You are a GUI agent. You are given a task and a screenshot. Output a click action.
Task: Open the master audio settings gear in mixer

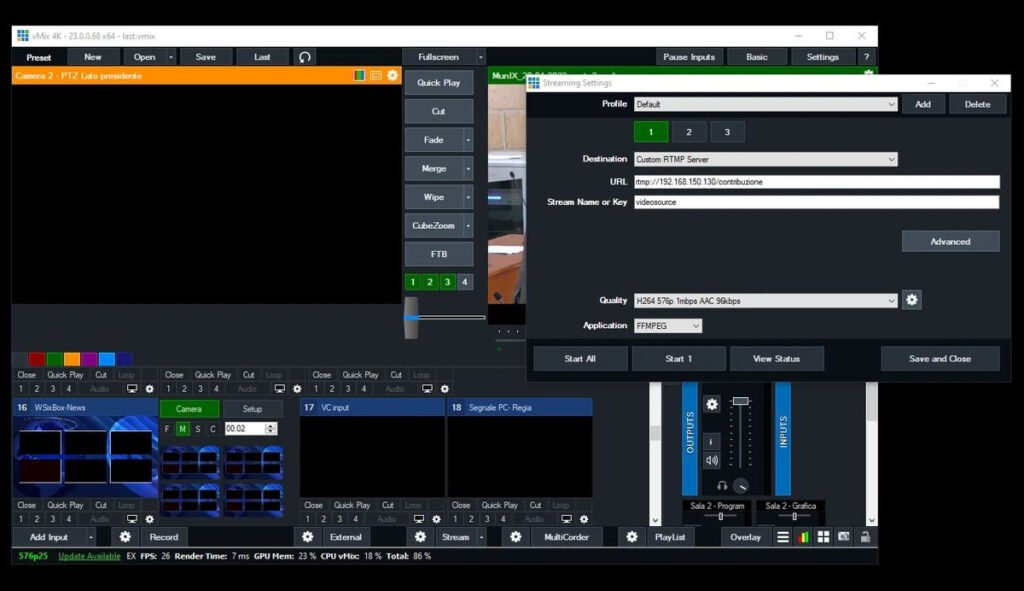coord(712,404)
